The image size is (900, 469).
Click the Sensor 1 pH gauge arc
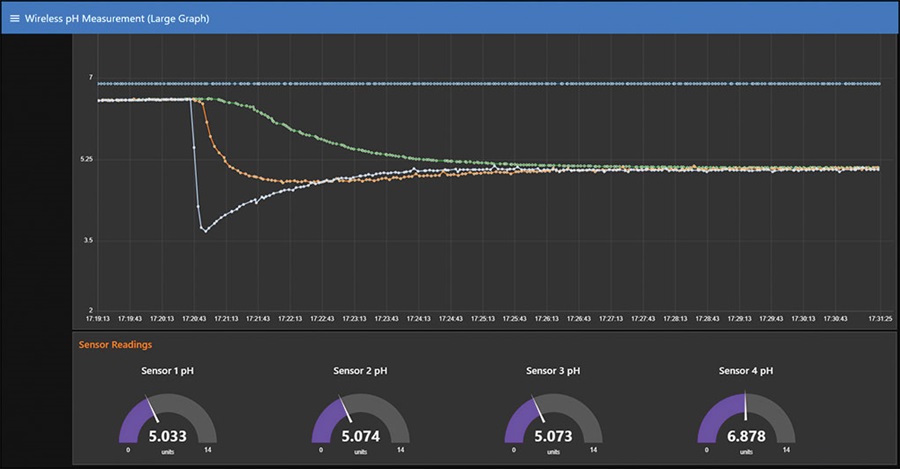click(x=130, y=417)
